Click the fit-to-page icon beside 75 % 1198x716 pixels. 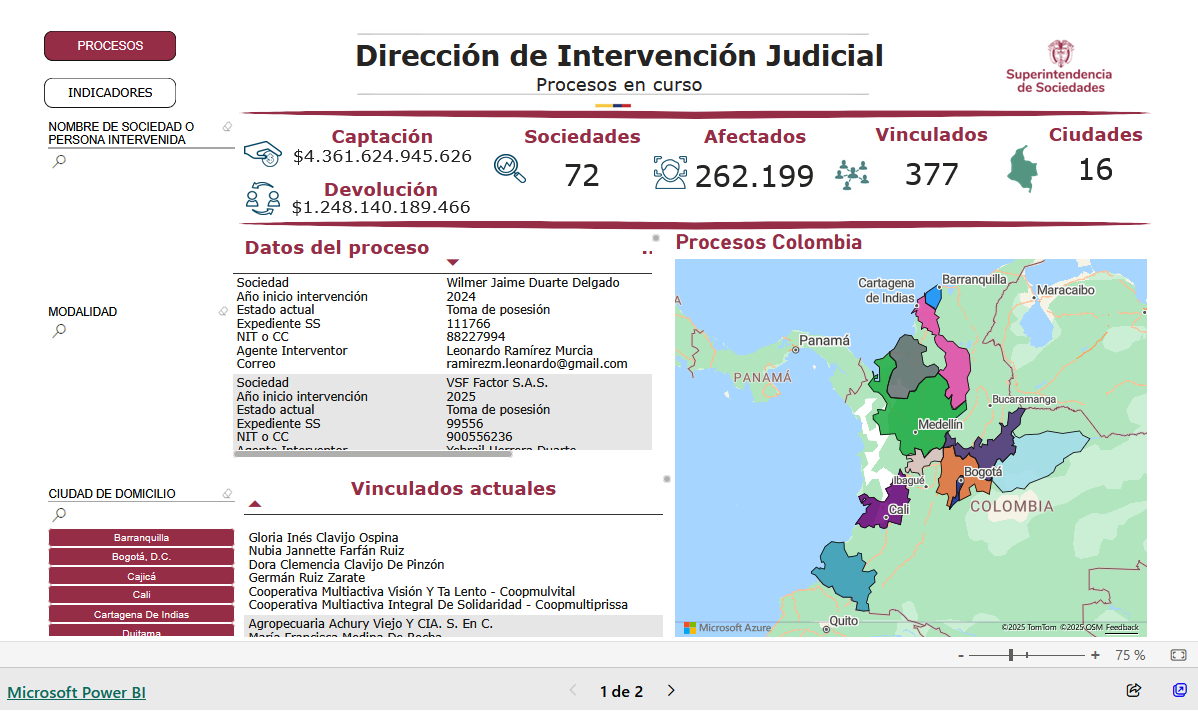coord(1178,655)
